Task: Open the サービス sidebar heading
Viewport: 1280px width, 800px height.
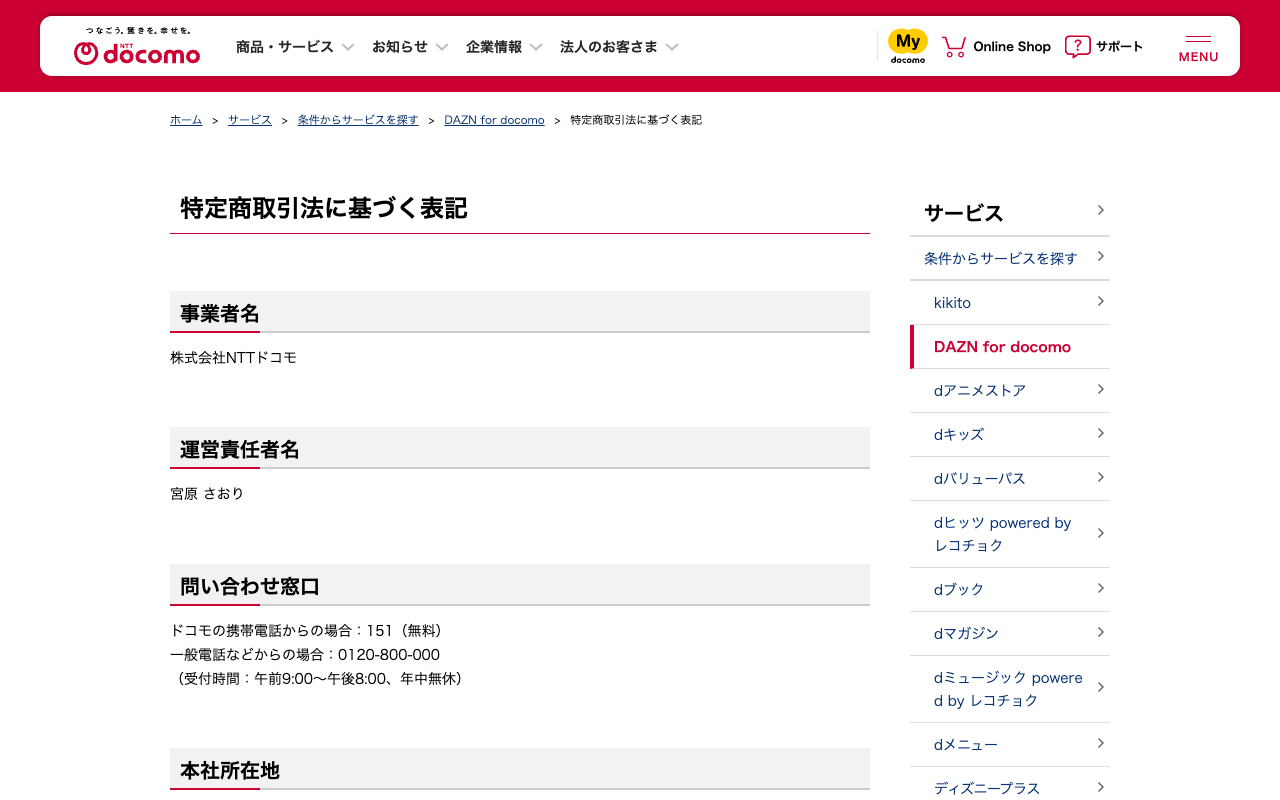Action: click(1010, 213)
